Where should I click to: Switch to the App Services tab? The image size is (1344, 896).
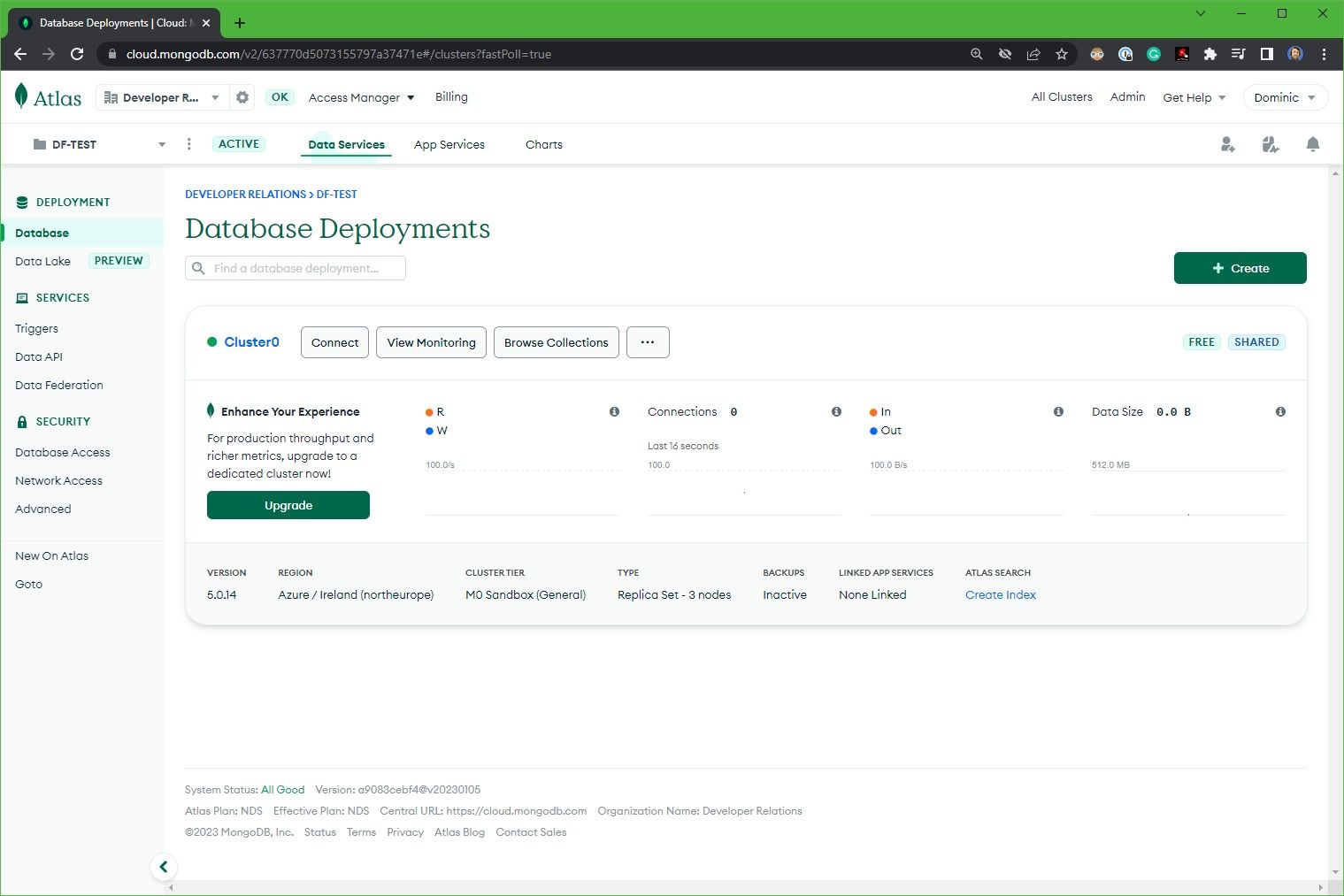449,144
